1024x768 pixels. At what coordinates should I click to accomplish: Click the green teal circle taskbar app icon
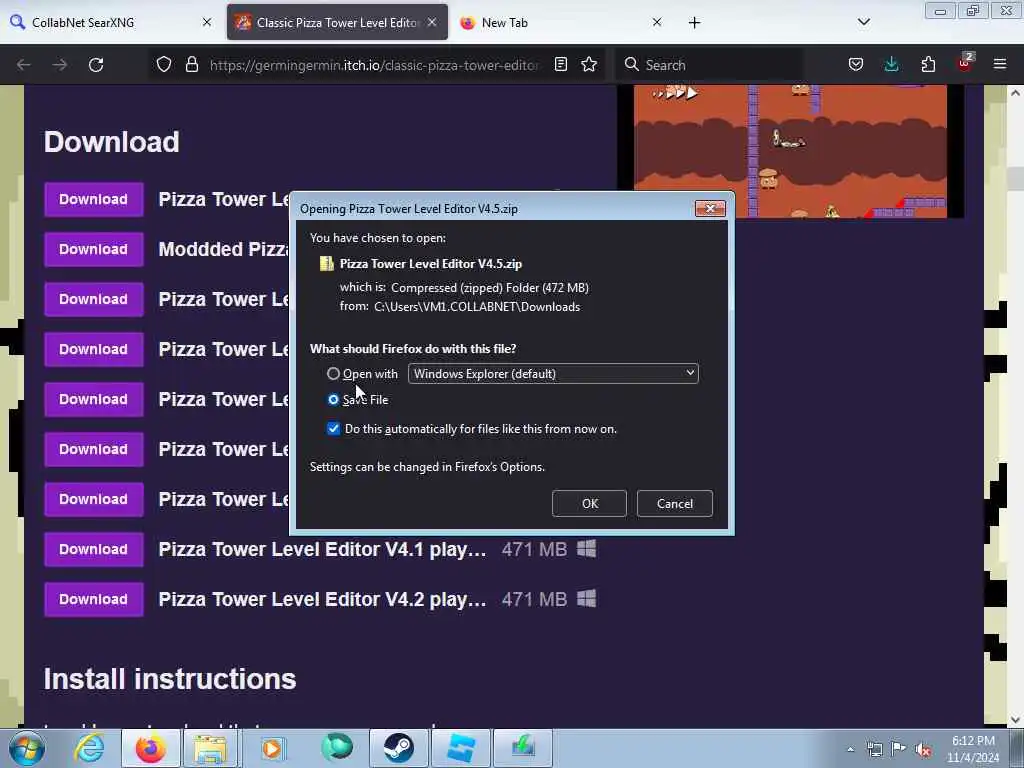(x=337, y=748)
